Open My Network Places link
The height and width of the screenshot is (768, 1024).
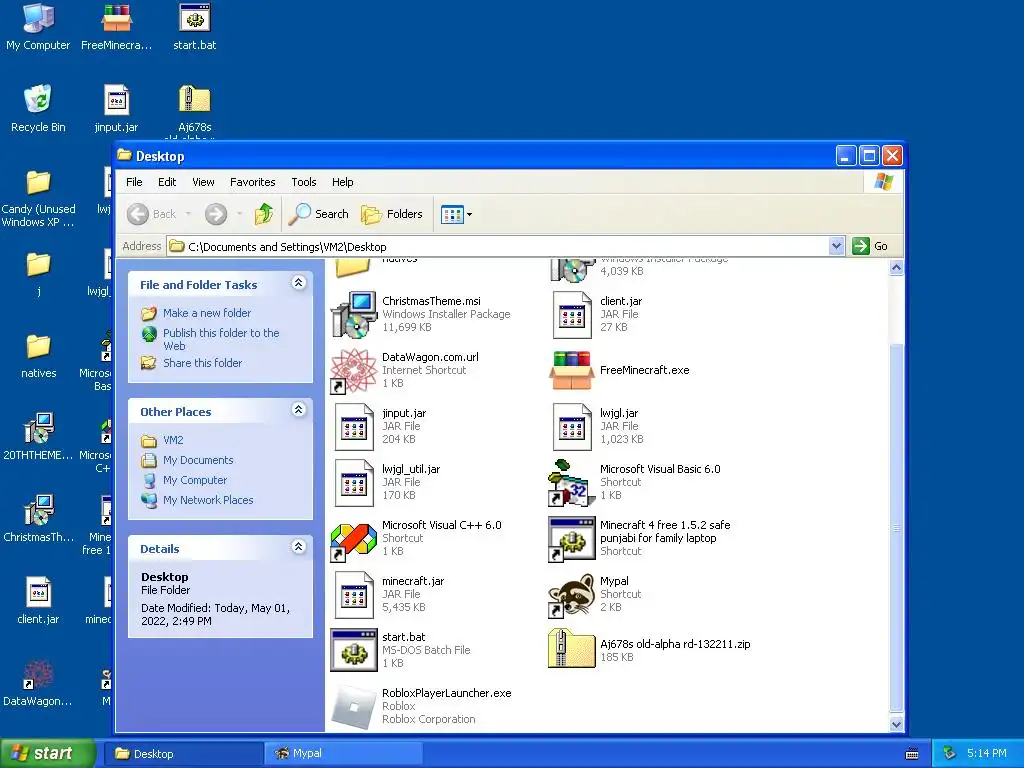(208, 500)
